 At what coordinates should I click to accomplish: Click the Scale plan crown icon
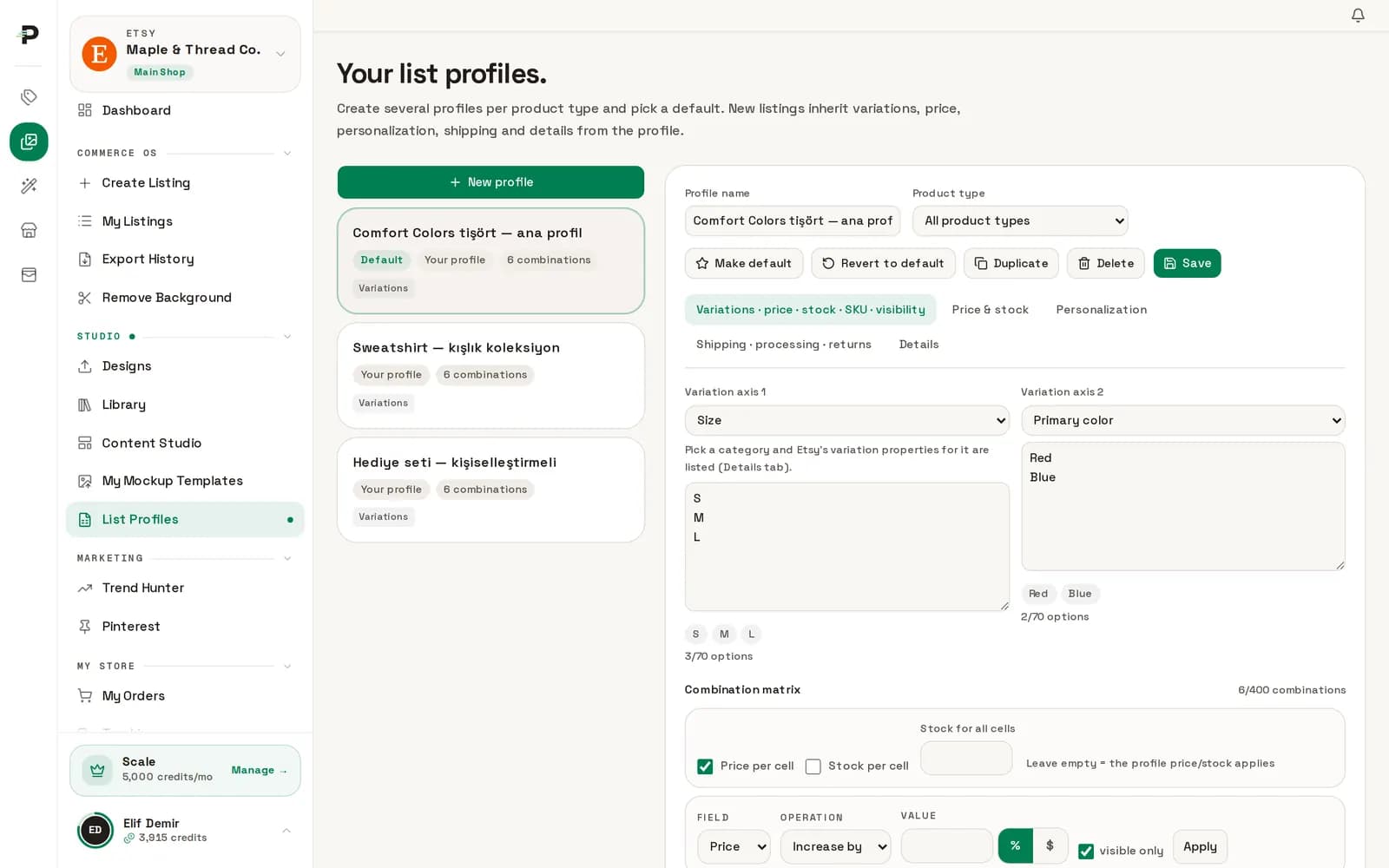point(97,770)
